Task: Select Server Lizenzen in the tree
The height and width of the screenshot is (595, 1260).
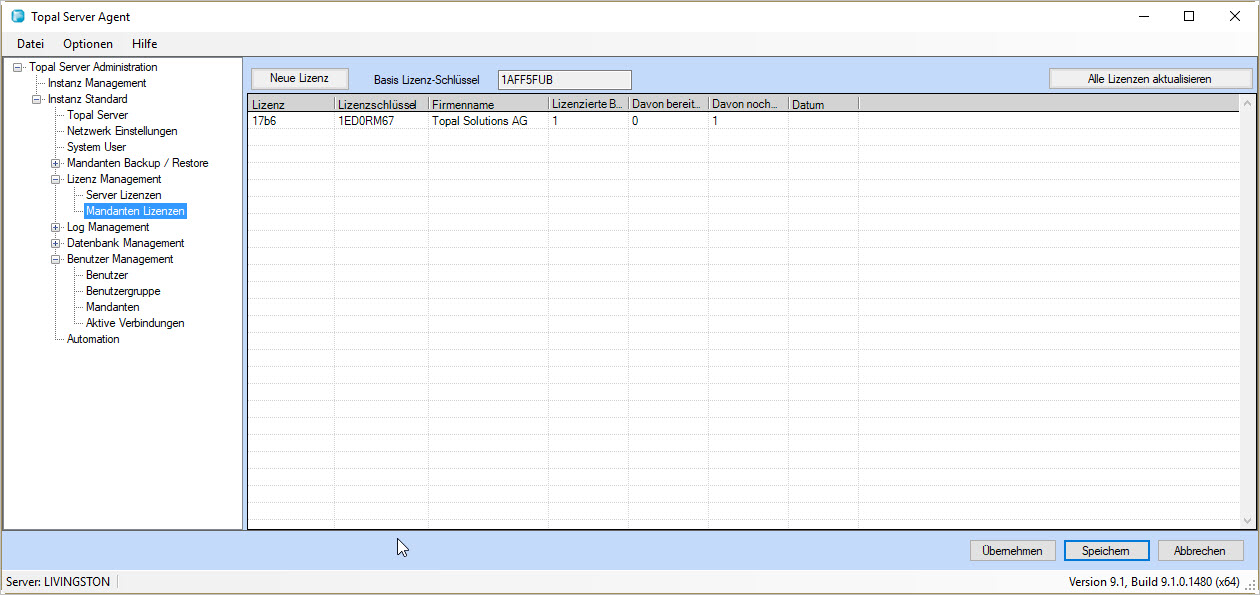Action: coord(123,195)
